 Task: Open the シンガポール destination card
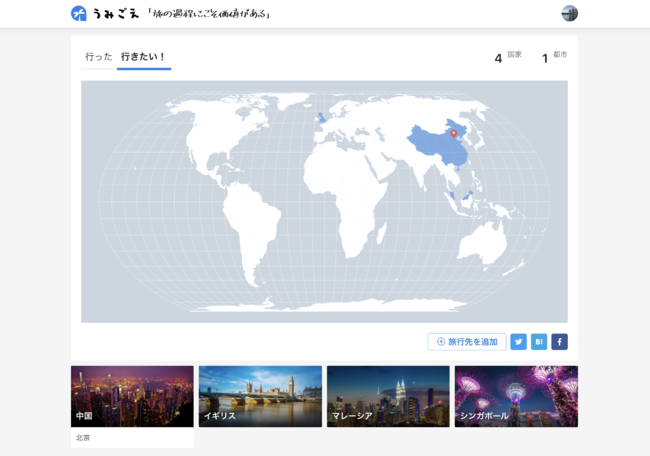[x=516, y=396]
